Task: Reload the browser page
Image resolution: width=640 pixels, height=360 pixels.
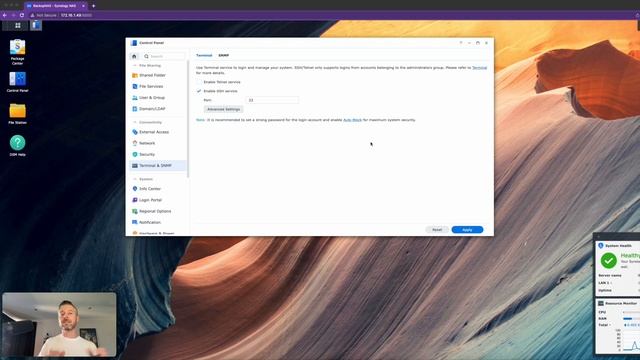Action: (x=22, y=15)
